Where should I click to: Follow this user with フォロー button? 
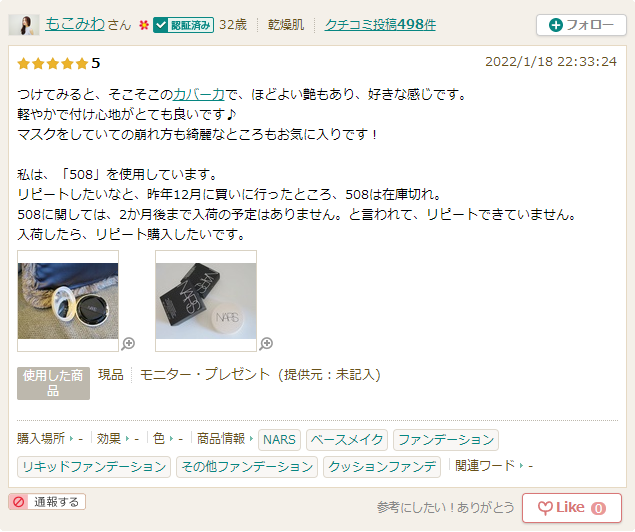[x=581, y=25]
